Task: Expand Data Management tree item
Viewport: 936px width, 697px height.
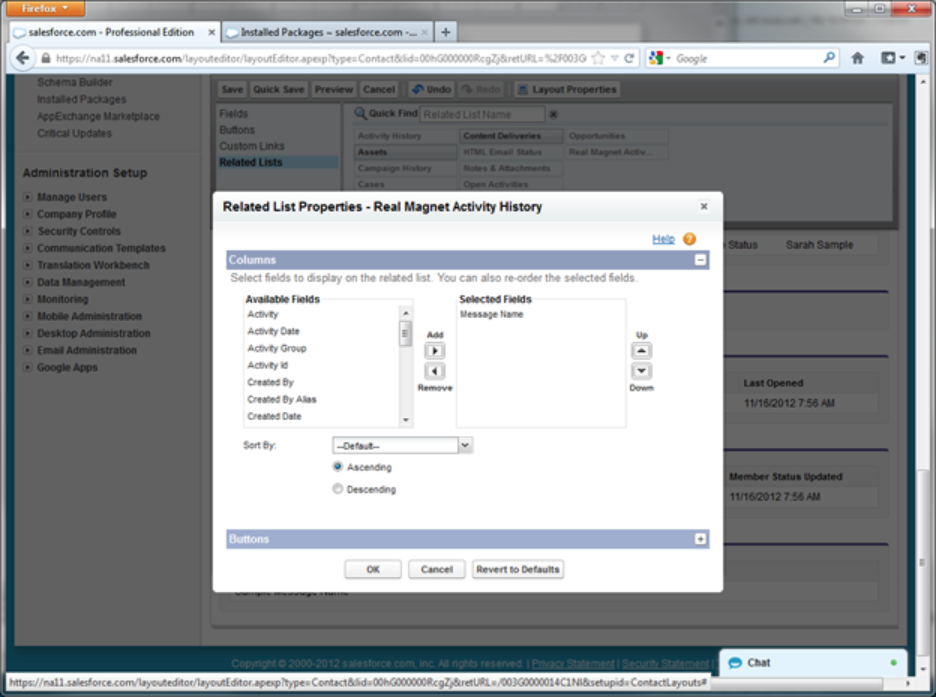Action: (x=27, y=282)
